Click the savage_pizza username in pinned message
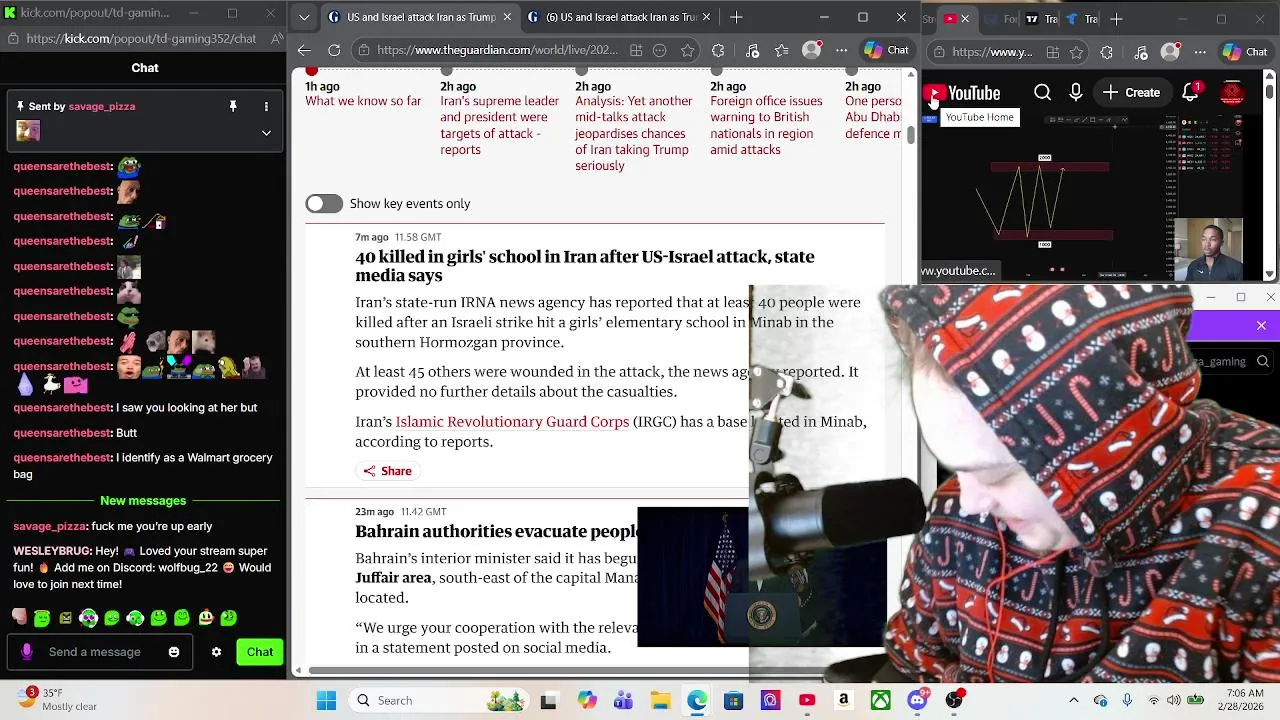The width and height of the screenshot is (1280, 720). [102, 106]
